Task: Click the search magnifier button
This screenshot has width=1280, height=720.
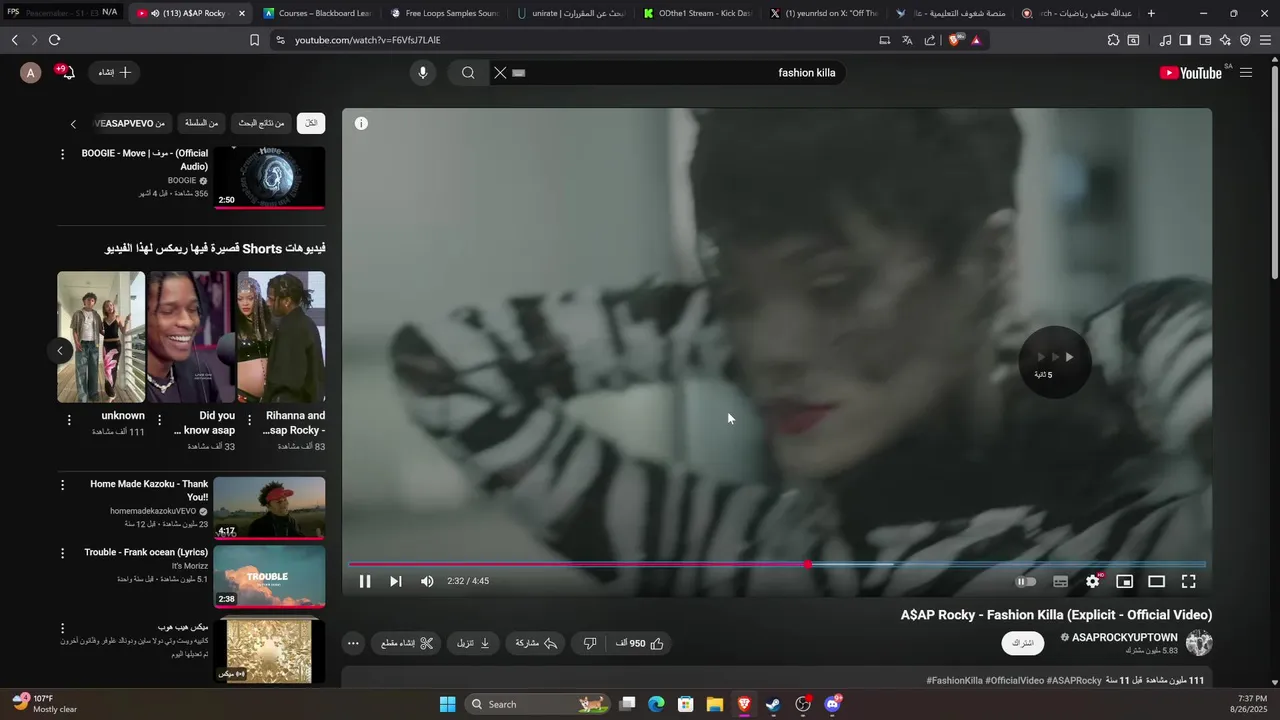Action: pos(468,72)
